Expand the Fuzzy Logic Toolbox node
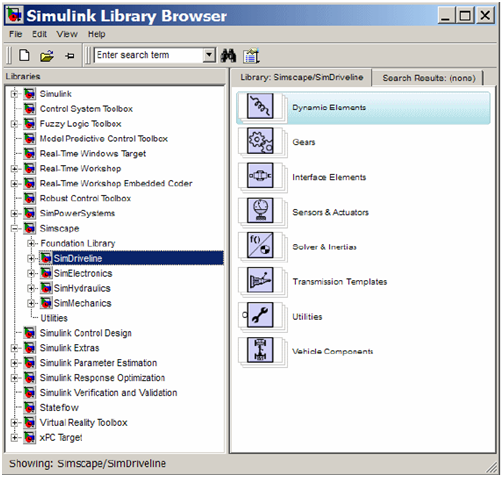This screenshot has height=477, width=503. click(14, 124)
